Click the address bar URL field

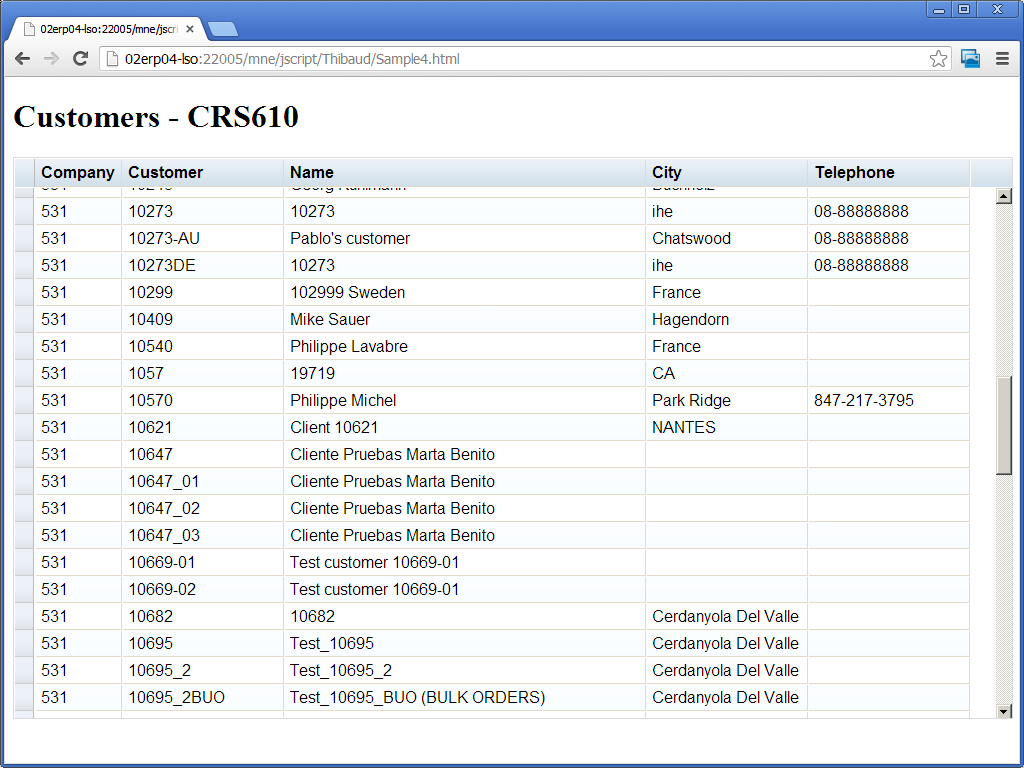pyautogui.click(x=520, y=59)
